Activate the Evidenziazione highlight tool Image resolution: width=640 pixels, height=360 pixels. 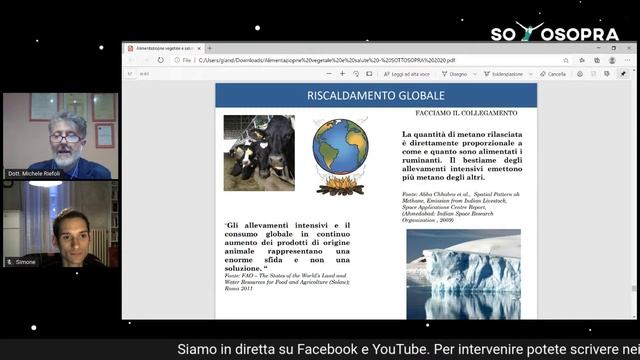[503, 74]
